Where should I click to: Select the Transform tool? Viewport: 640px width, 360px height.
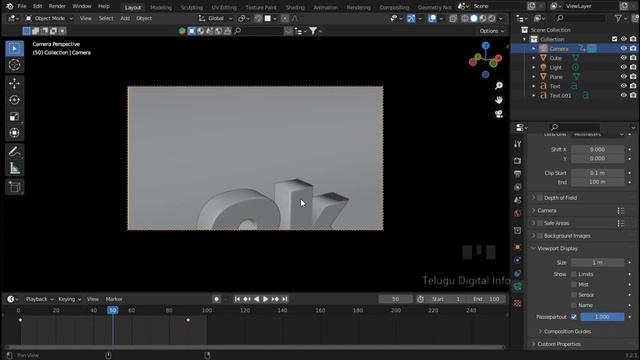pyautogui.click(x=14, y=133)
